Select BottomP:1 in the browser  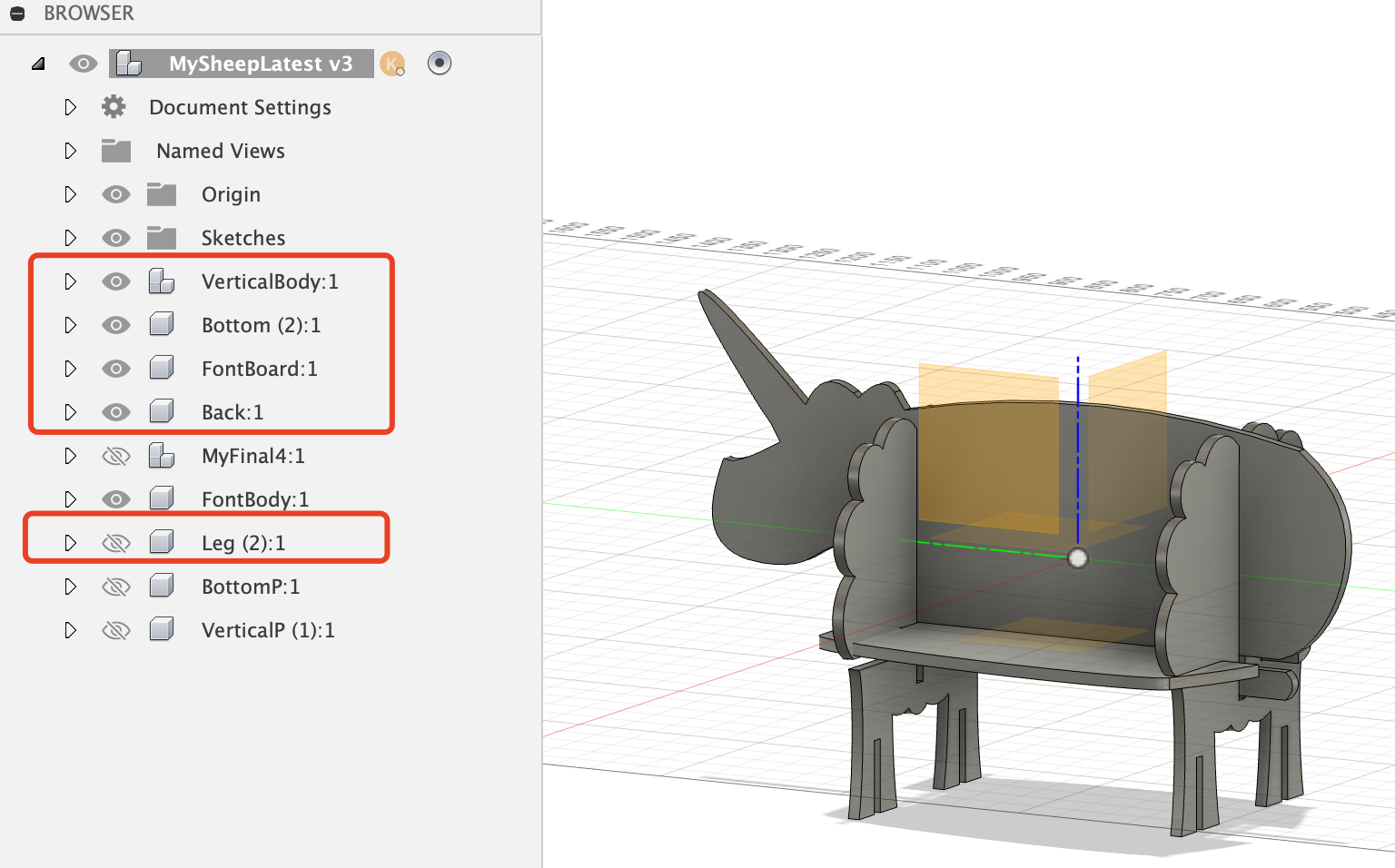point(251,587)
